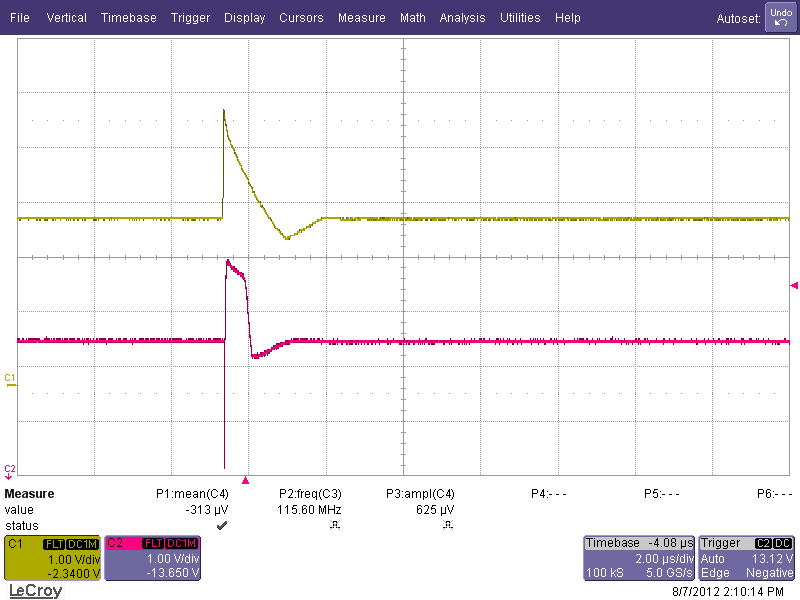
Task: Click the 2.00 µs/div timebase setting
Action: (x=664, y=559)
